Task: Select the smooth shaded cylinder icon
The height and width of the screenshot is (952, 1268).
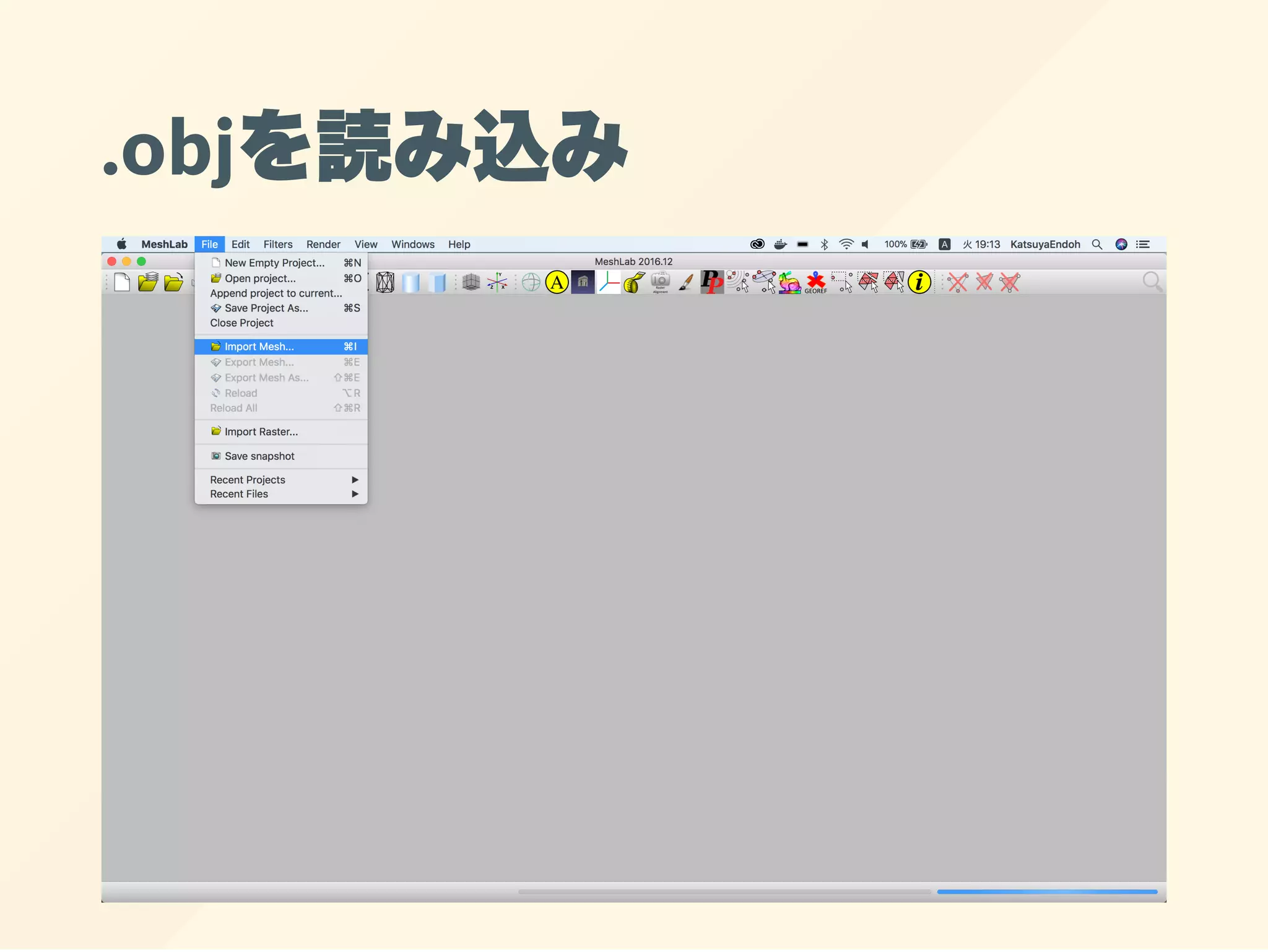Action: click(411, 283)
